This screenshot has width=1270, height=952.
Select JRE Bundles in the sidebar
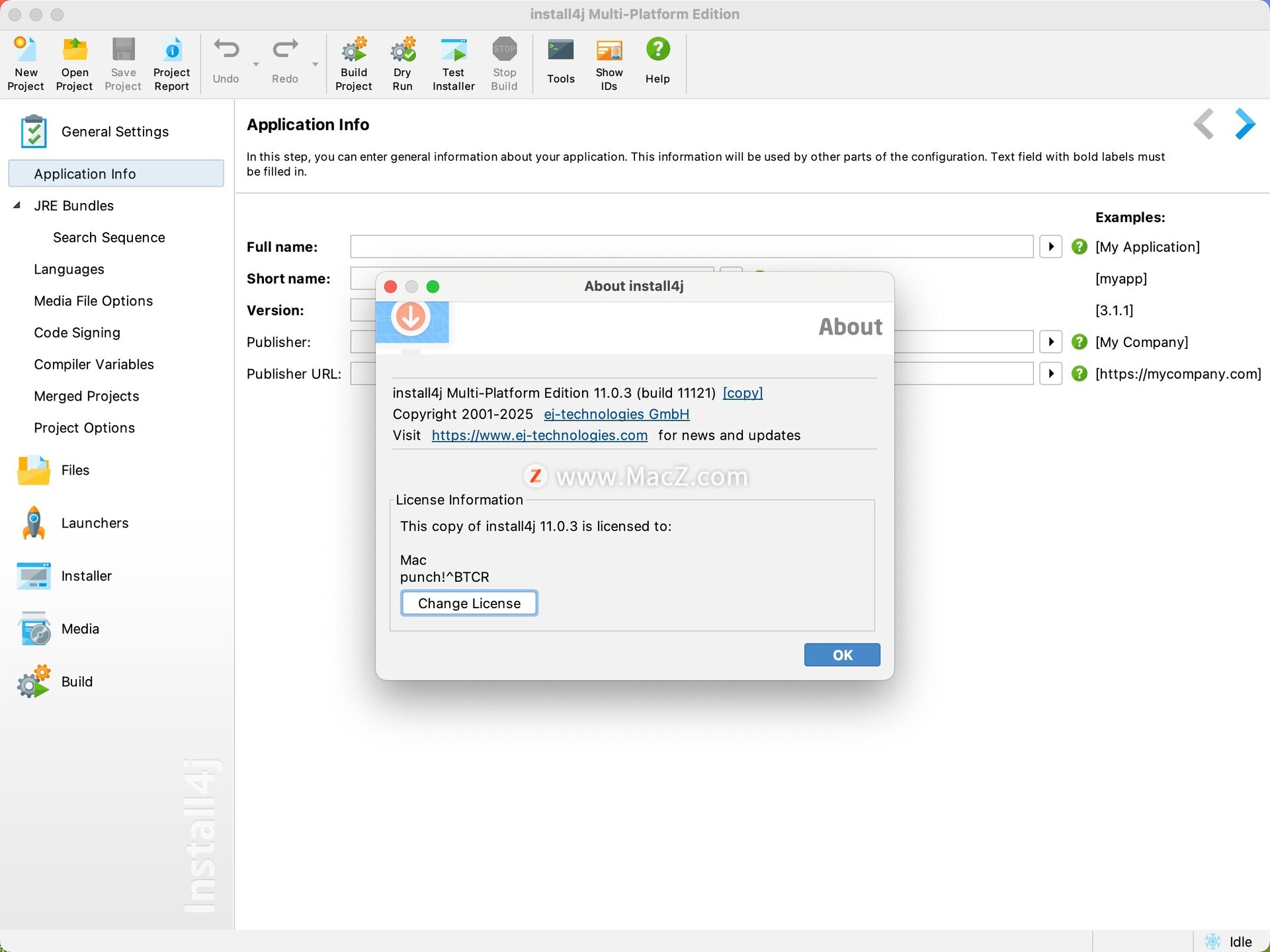coord(74,206)
